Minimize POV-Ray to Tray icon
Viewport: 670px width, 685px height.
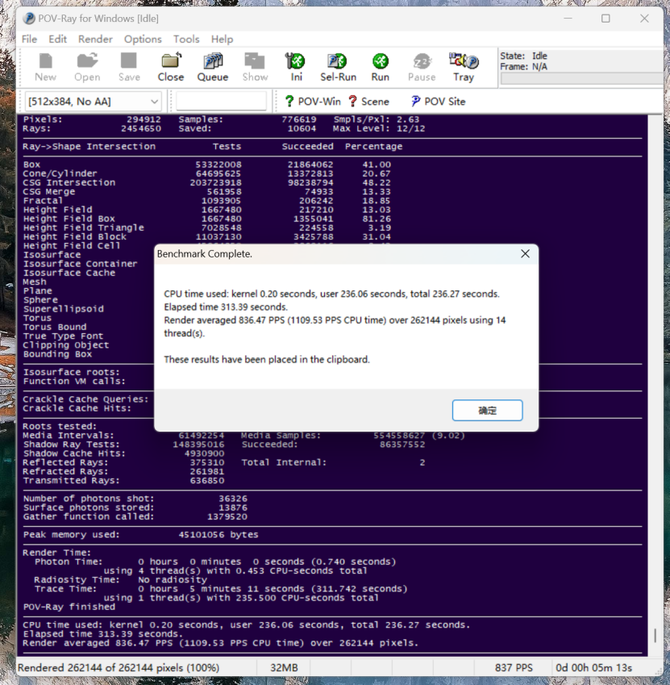coord(463,67)
